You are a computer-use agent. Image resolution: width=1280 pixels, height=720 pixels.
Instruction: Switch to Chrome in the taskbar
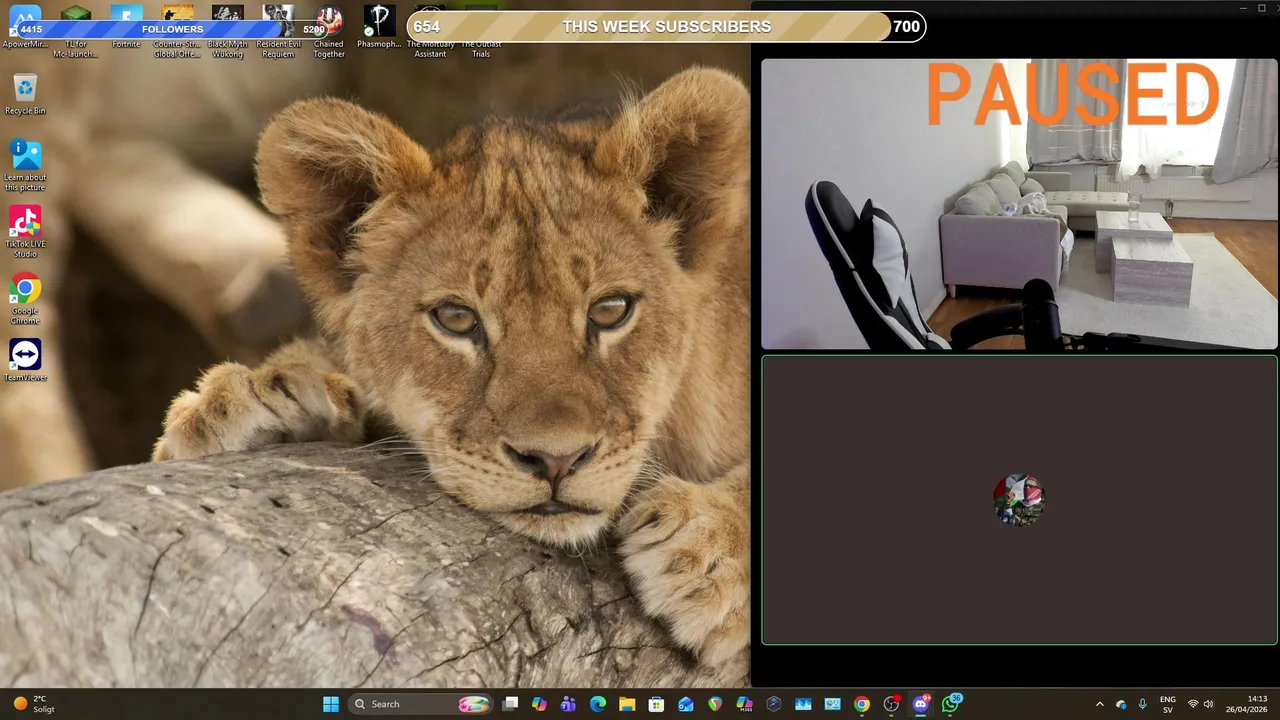(861, 704)
